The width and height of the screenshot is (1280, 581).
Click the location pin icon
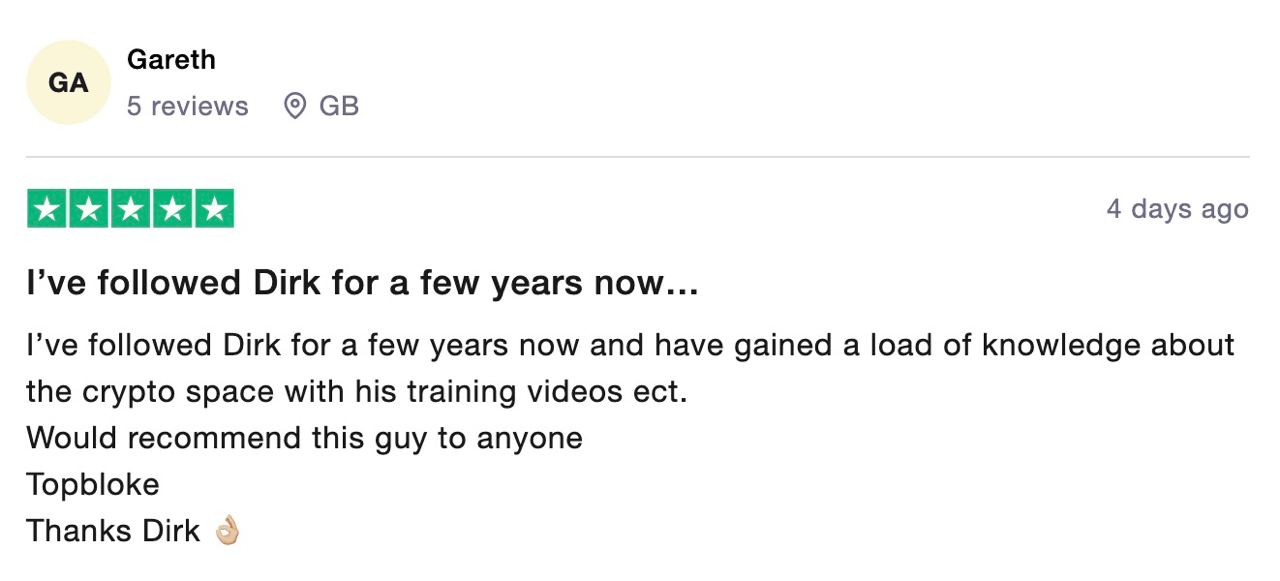(x=295, y=106)
